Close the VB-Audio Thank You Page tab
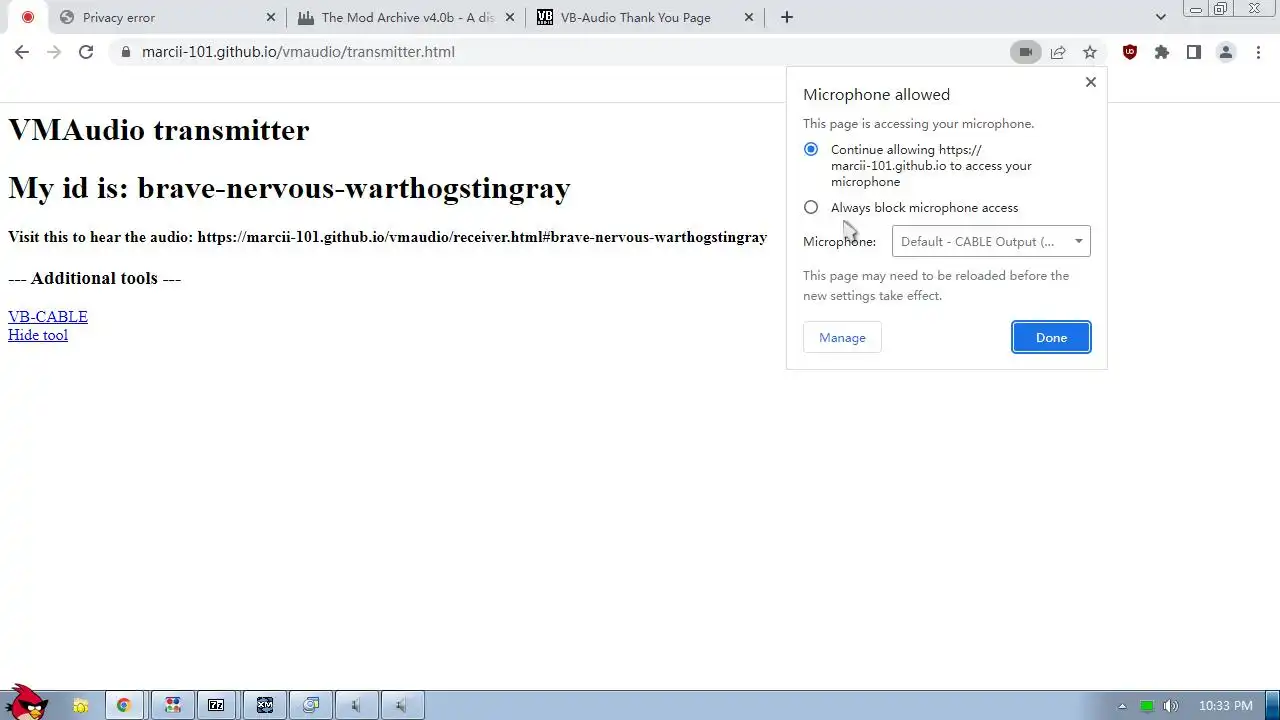 click(x=749, y=17)
